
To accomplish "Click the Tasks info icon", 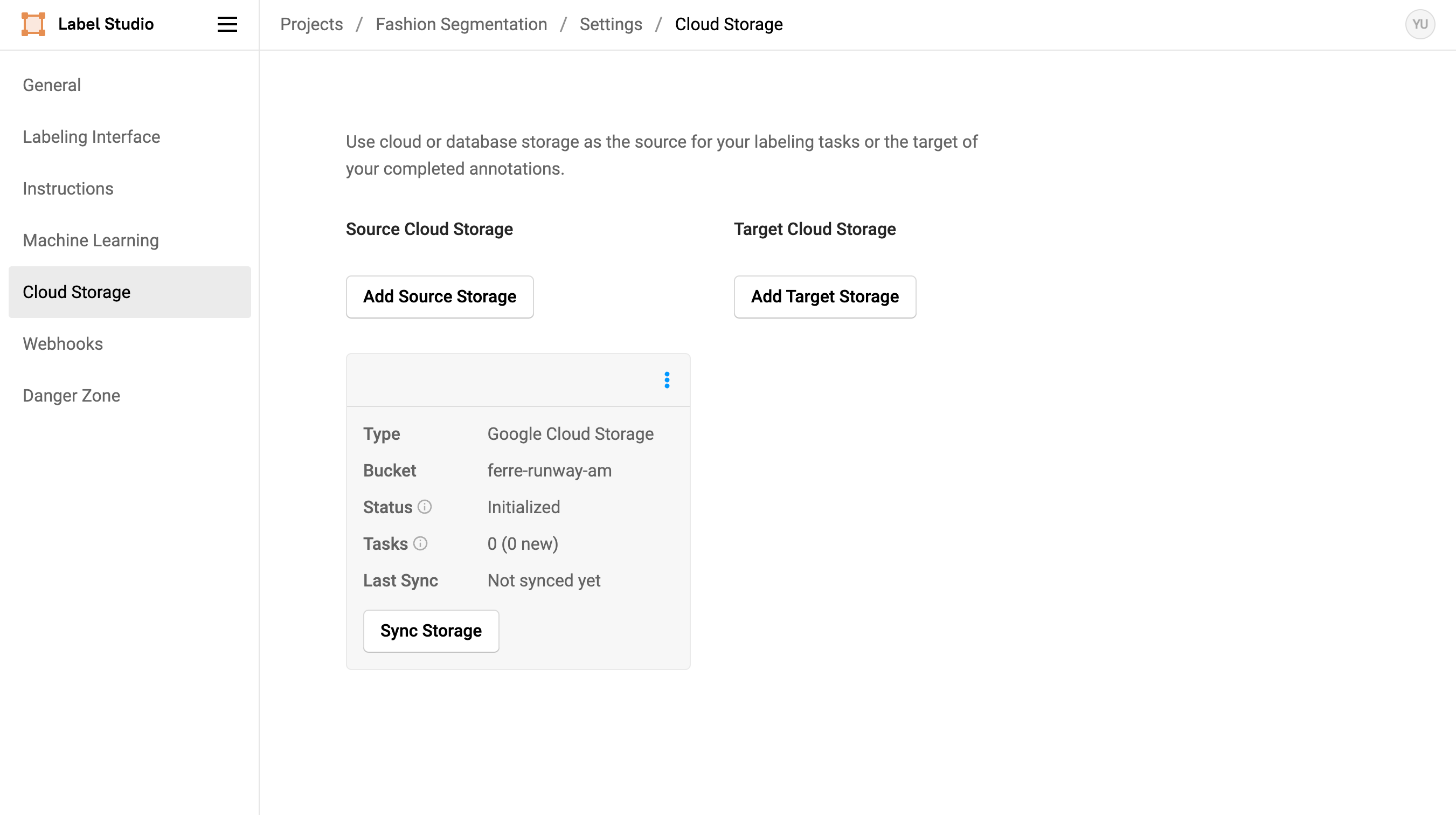I will coord(420,543).
